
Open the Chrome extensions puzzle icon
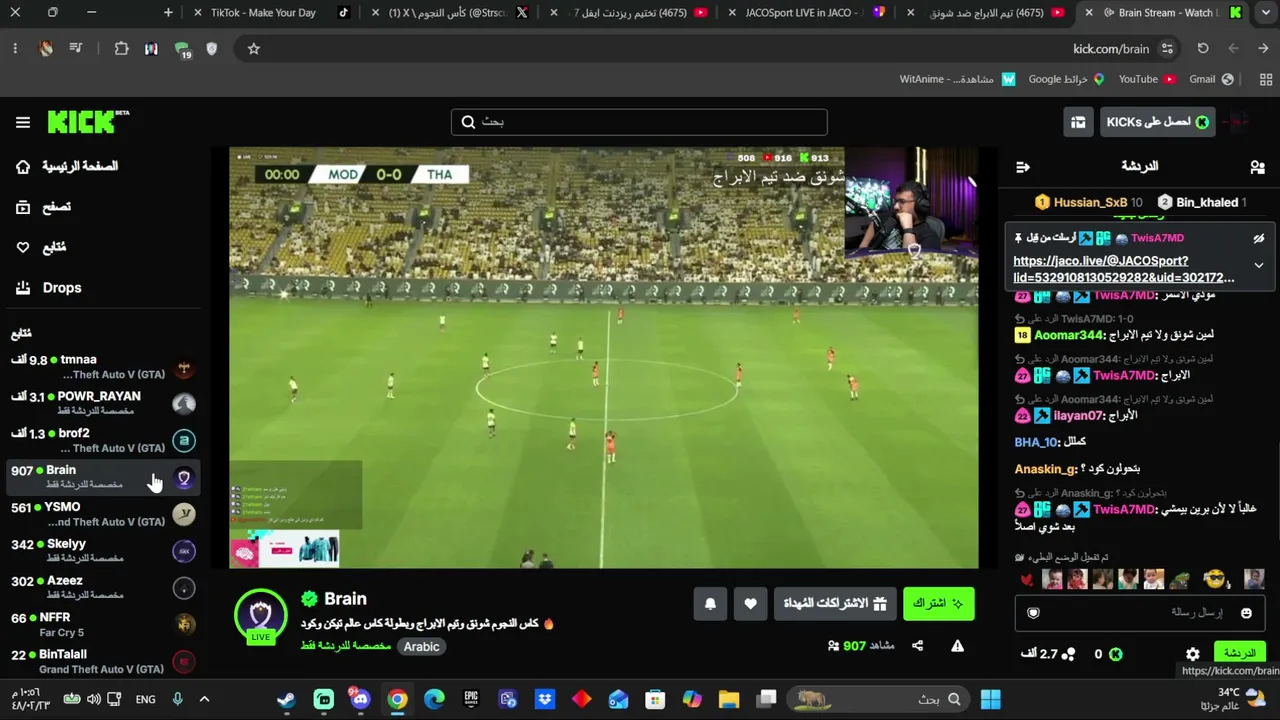pyautogui.click(x=122, y=48)
